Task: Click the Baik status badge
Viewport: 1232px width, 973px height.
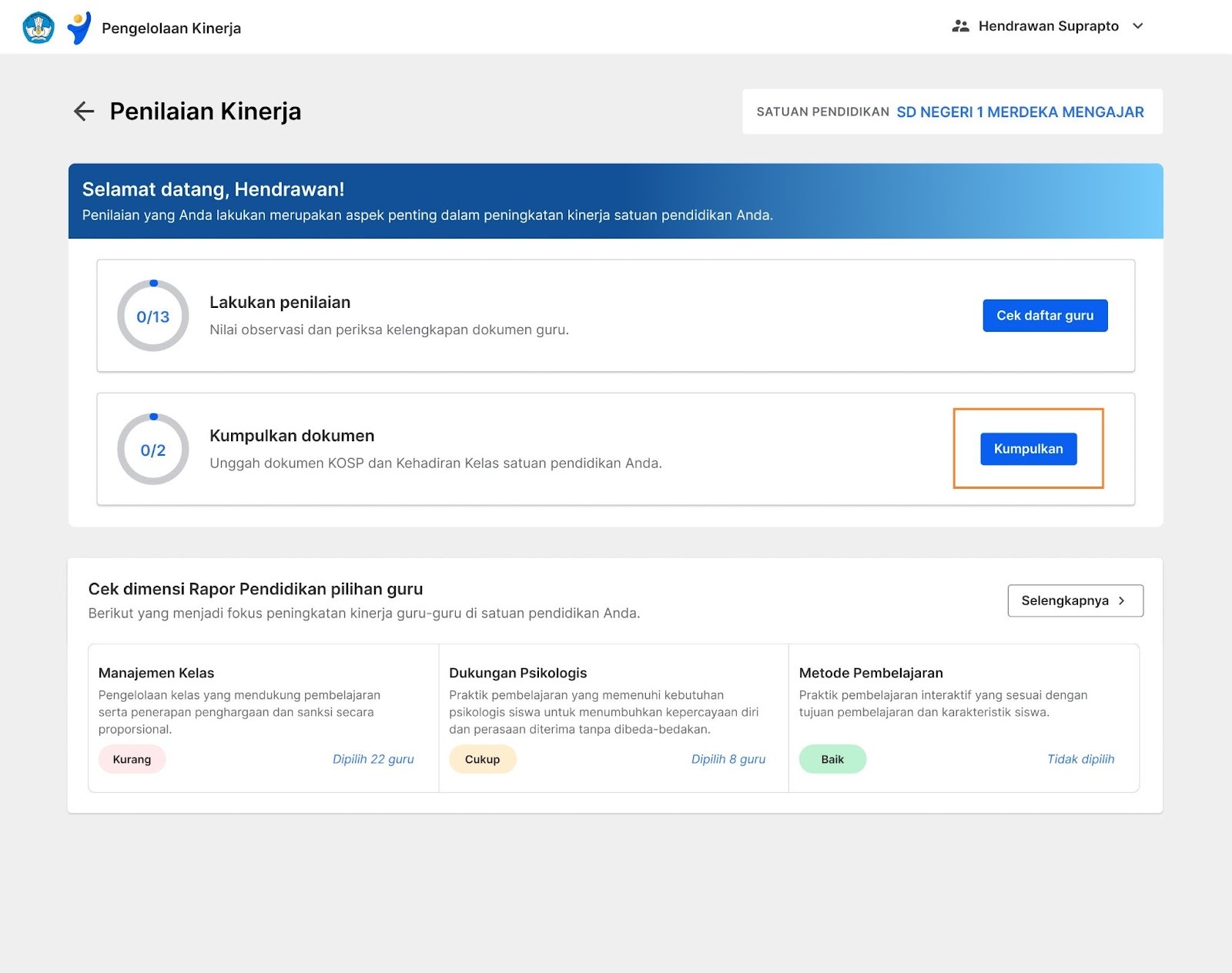Action: (x=832, y=759)
